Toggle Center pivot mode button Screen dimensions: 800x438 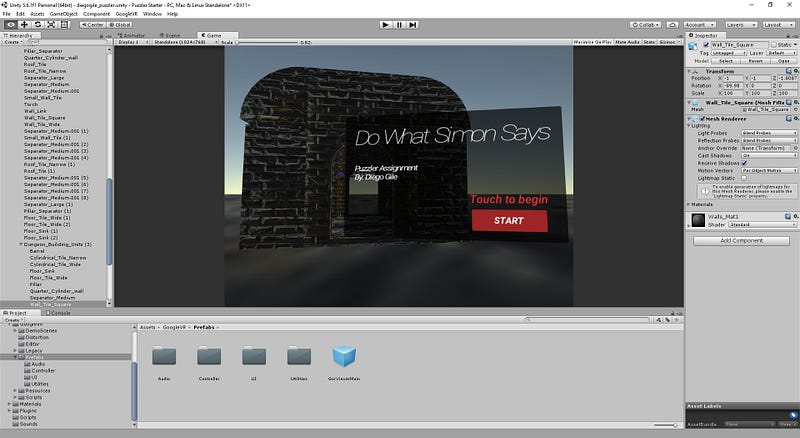(x=92, y=25)
